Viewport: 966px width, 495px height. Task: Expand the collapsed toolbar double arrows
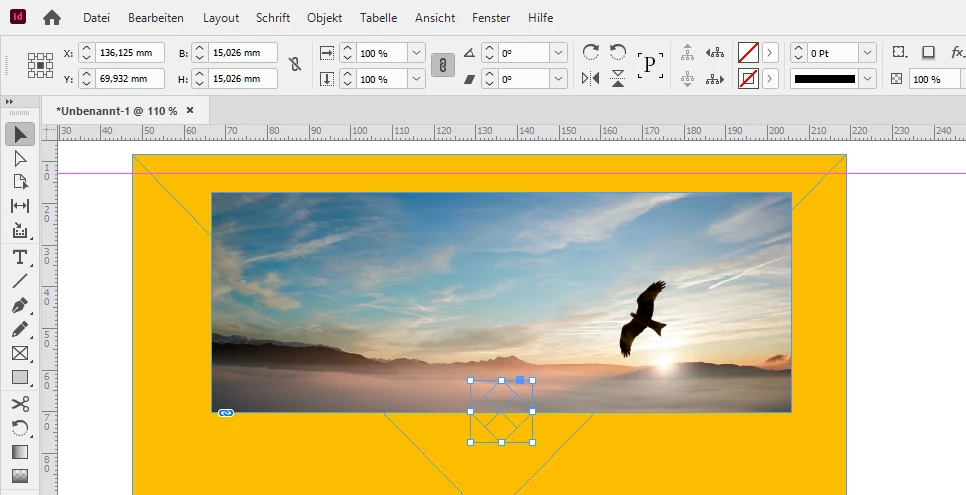9,102
